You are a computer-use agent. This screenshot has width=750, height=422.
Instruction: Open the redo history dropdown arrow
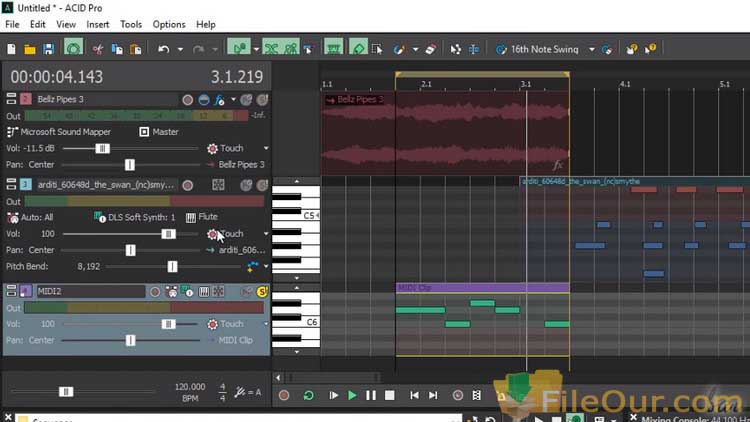coord(215,49)
